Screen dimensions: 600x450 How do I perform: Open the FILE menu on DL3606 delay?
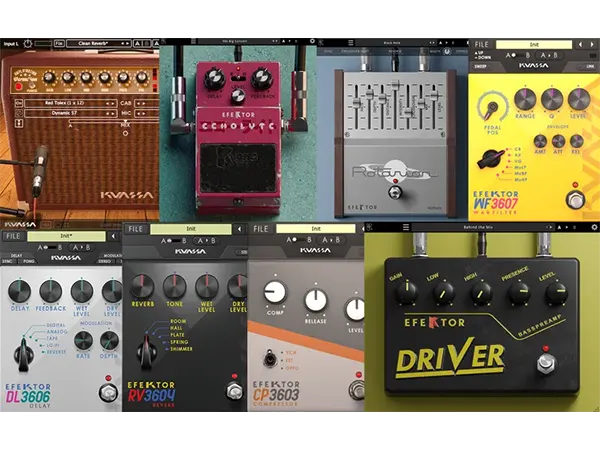click(14, 236)
